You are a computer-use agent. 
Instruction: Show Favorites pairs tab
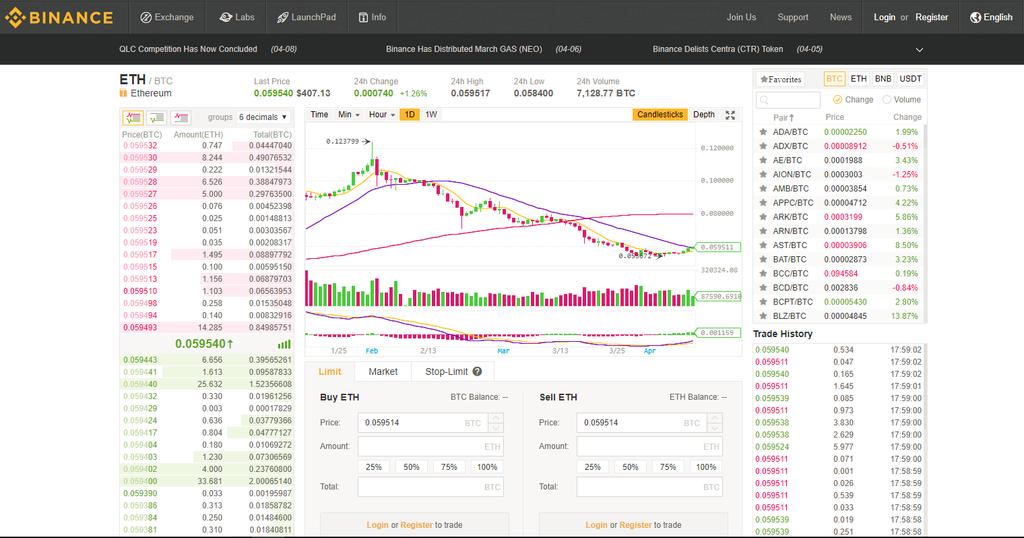[x=780, y=79]
